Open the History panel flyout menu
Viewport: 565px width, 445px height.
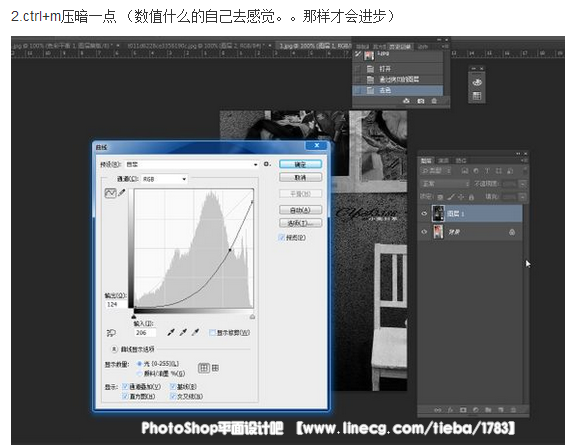click(446, 46)
